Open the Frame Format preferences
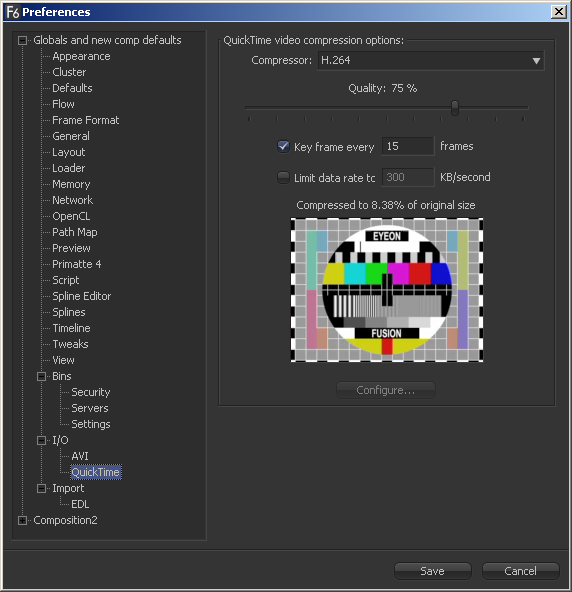 pos(86,120)
